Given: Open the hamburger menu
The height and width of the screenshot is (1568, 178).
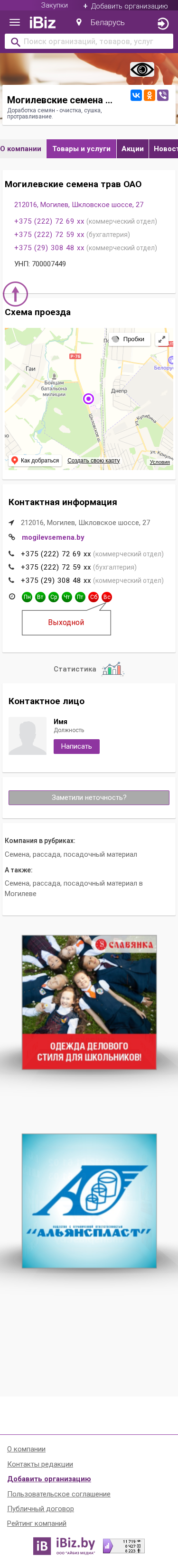Looking at the screenshot, I should point(15,23).
